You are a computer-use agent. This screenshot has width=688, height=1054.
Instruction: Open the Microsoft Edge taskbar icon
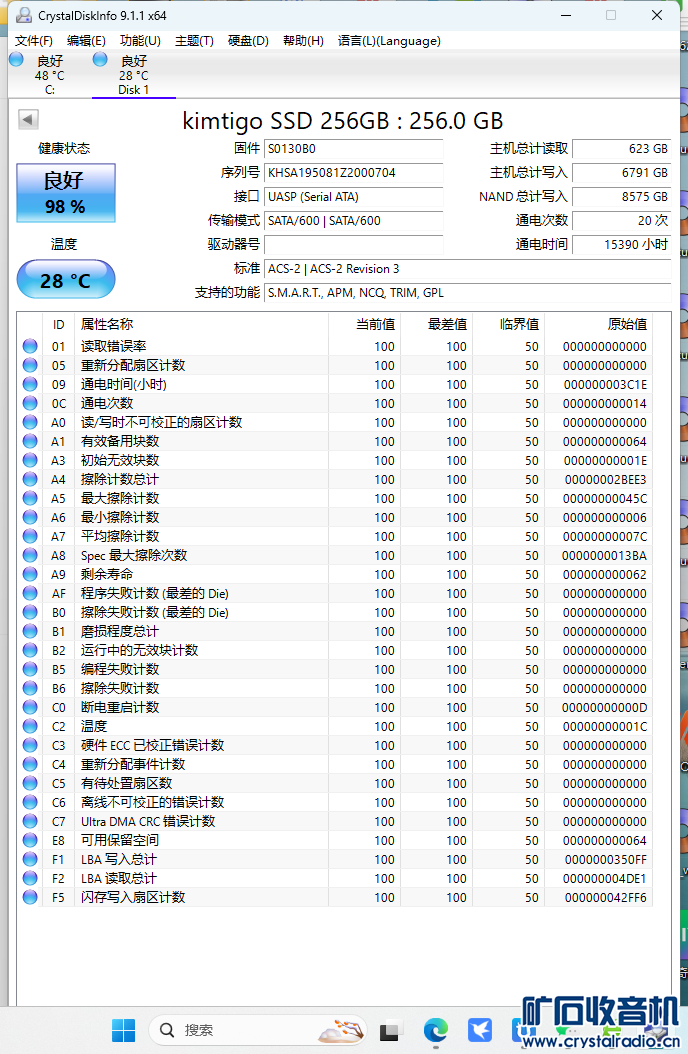click(435, 1030)
